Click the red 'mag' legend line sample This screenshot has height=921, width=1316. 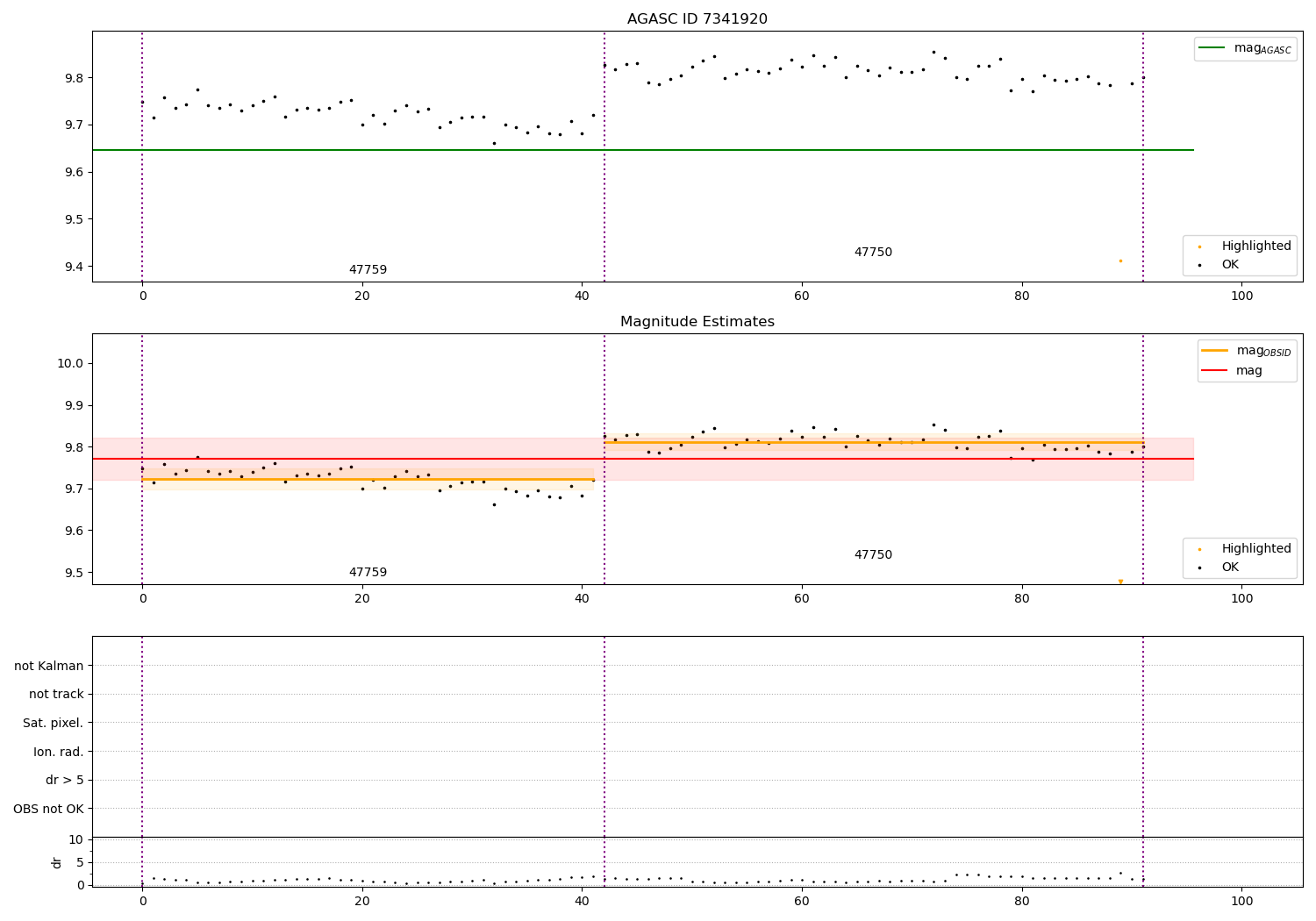pos(1214,370)
